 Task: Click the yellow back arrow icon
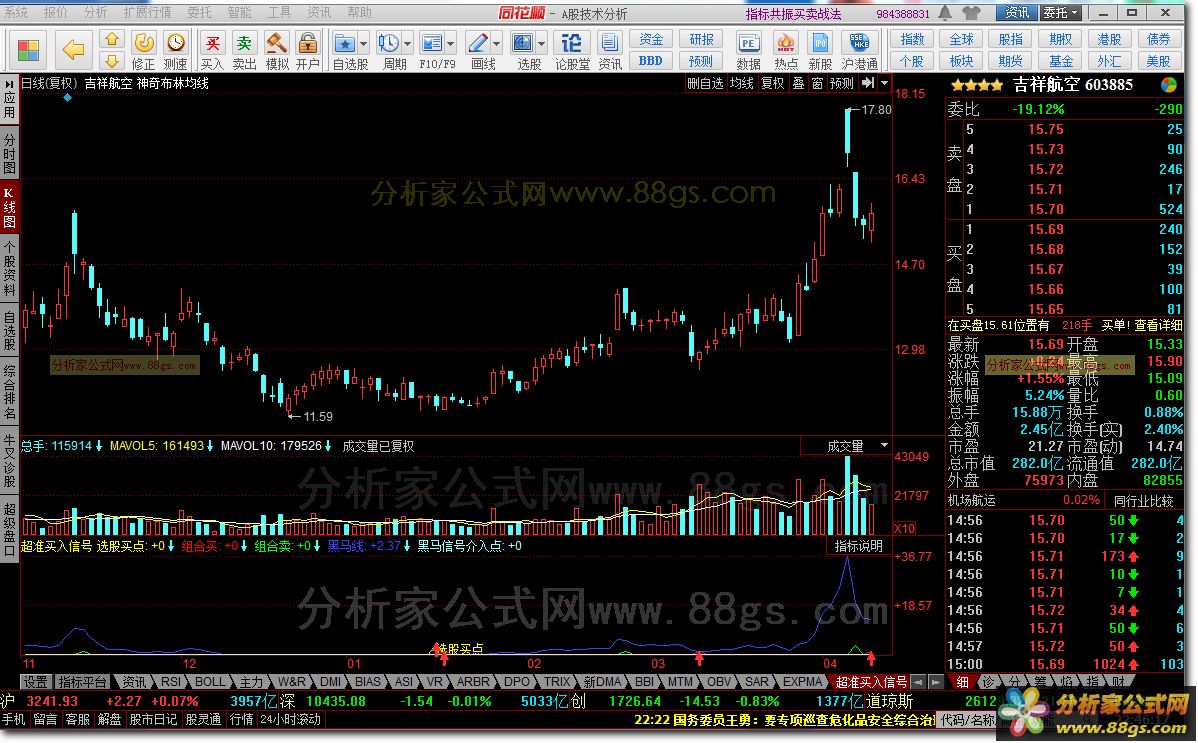[x=73, y=50]
